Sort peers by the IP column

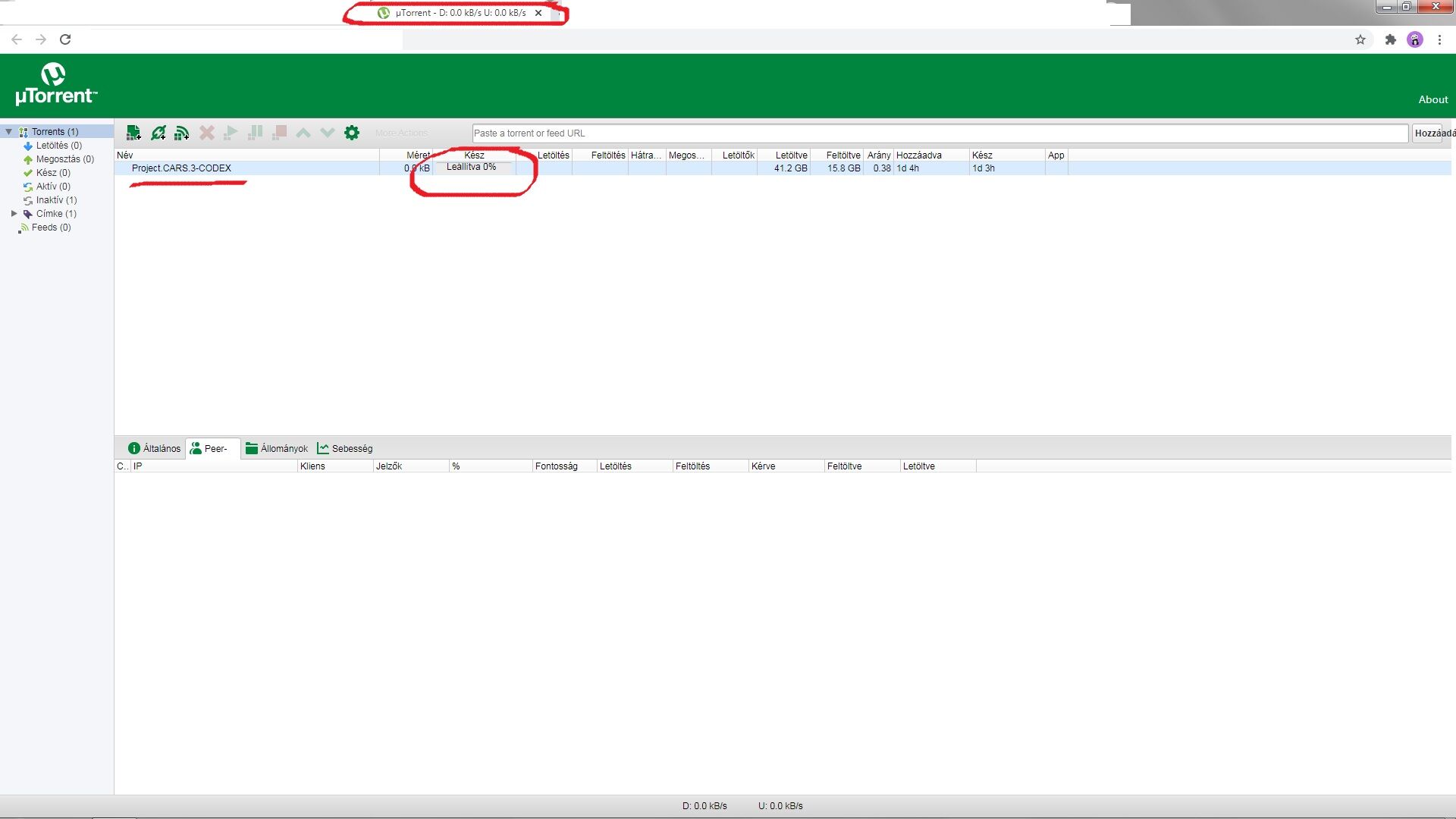click(x=215, y=466)
